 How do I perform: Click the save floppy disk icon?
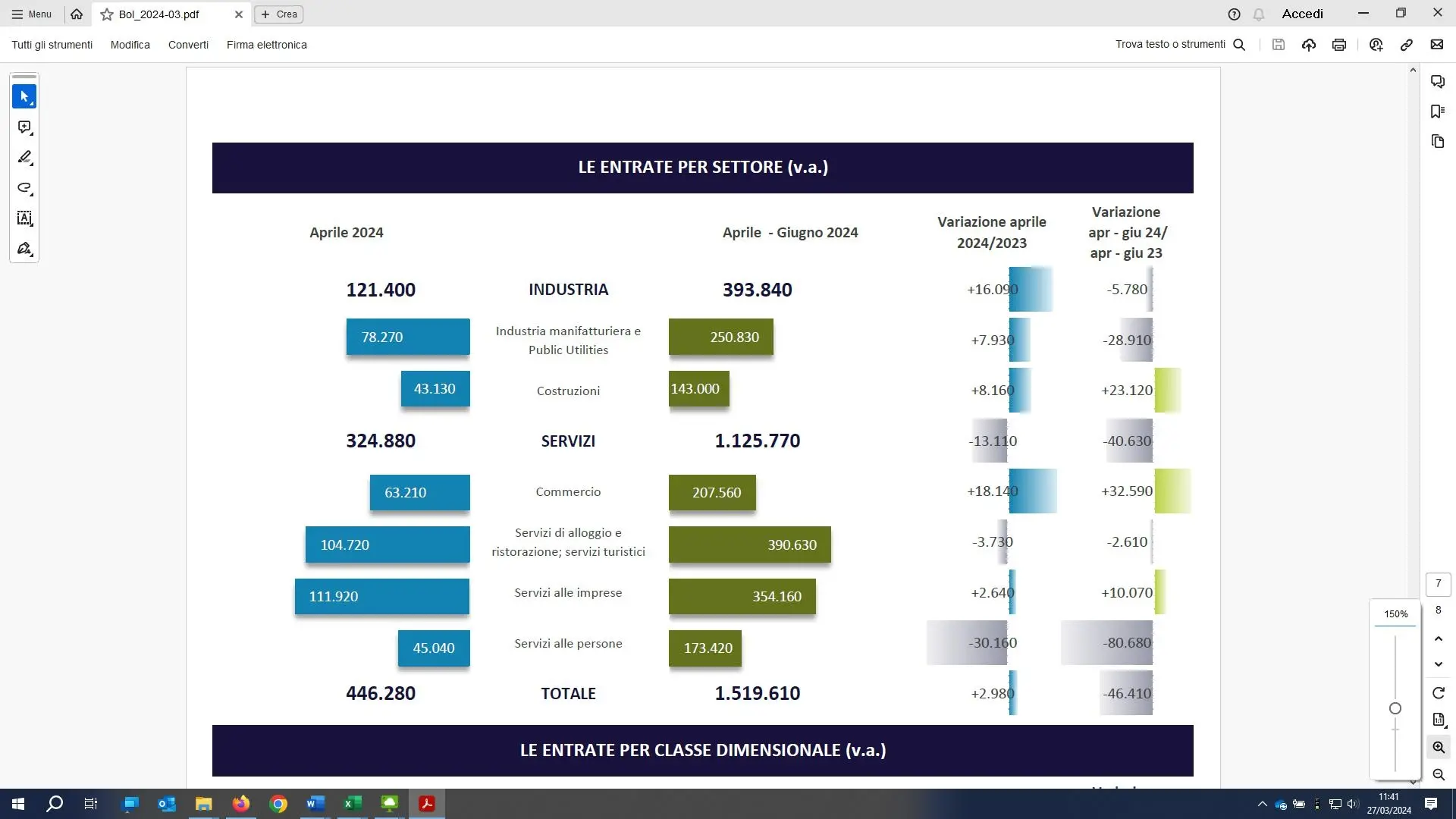[1279, 45]
